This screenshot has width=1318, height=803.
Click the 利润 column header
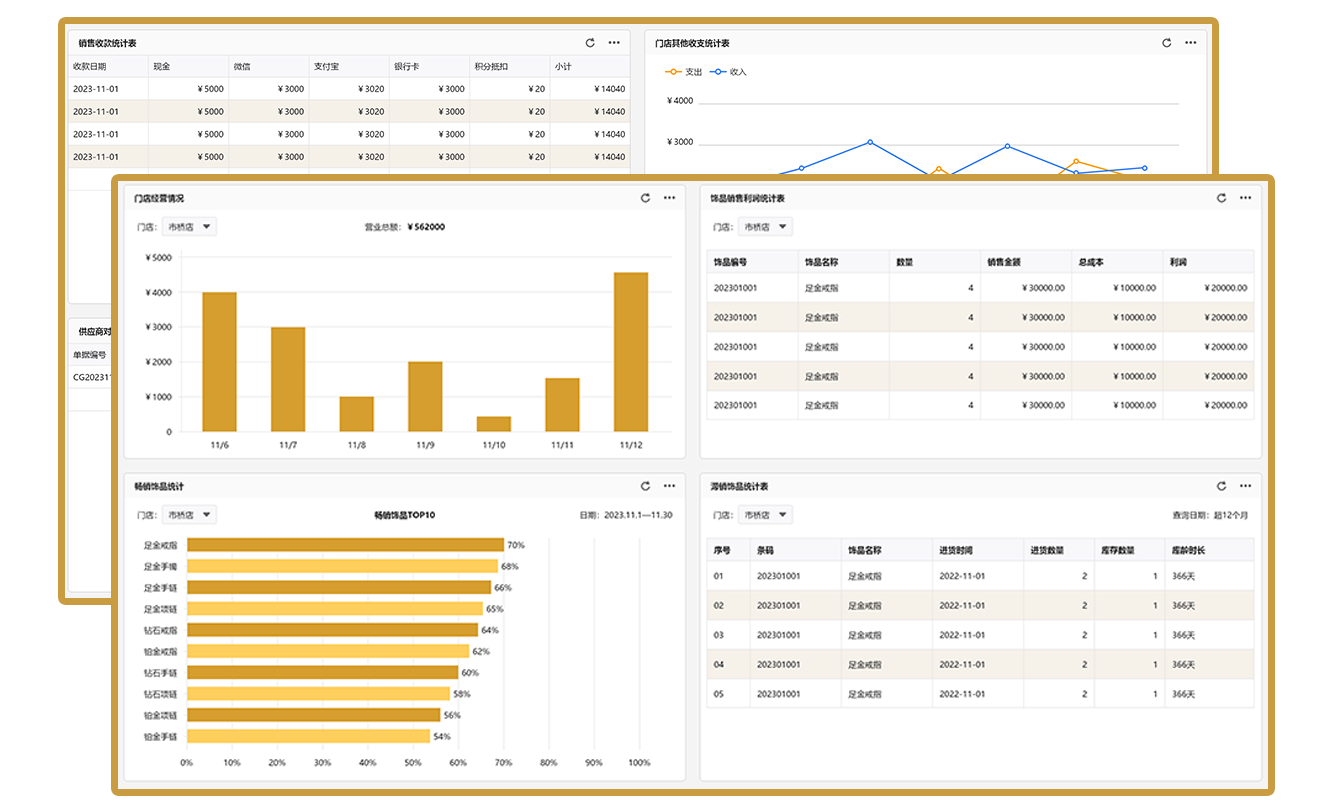coord(1178,262)
